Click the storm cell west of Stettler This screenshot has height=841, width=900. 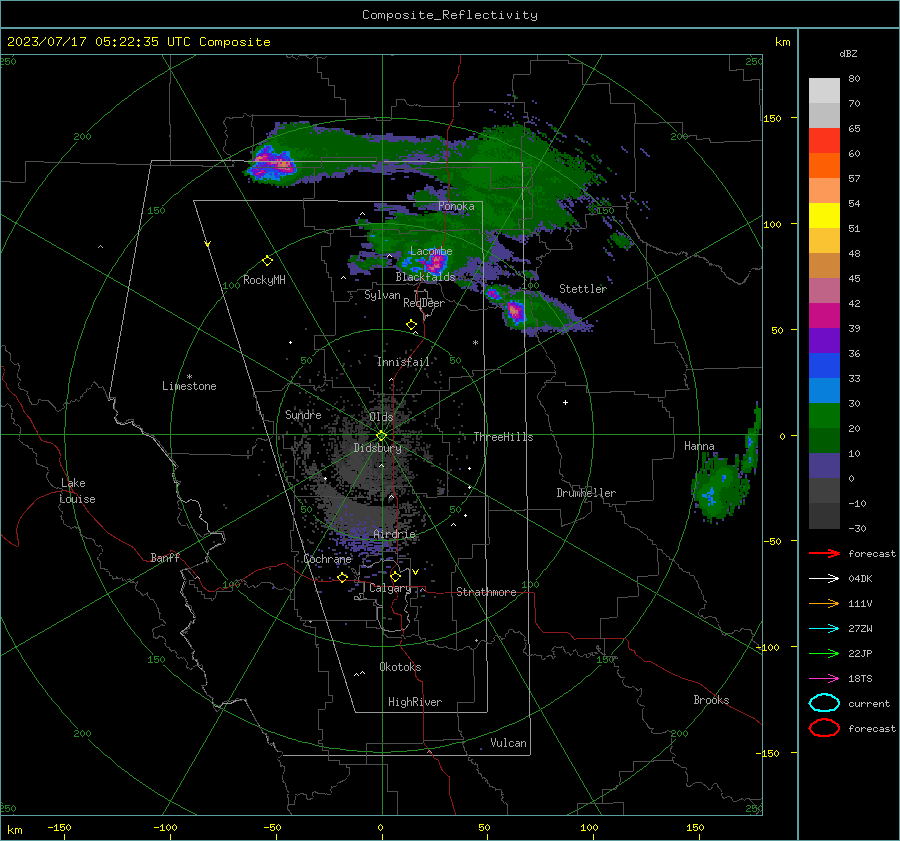click(x=514, y=312)
